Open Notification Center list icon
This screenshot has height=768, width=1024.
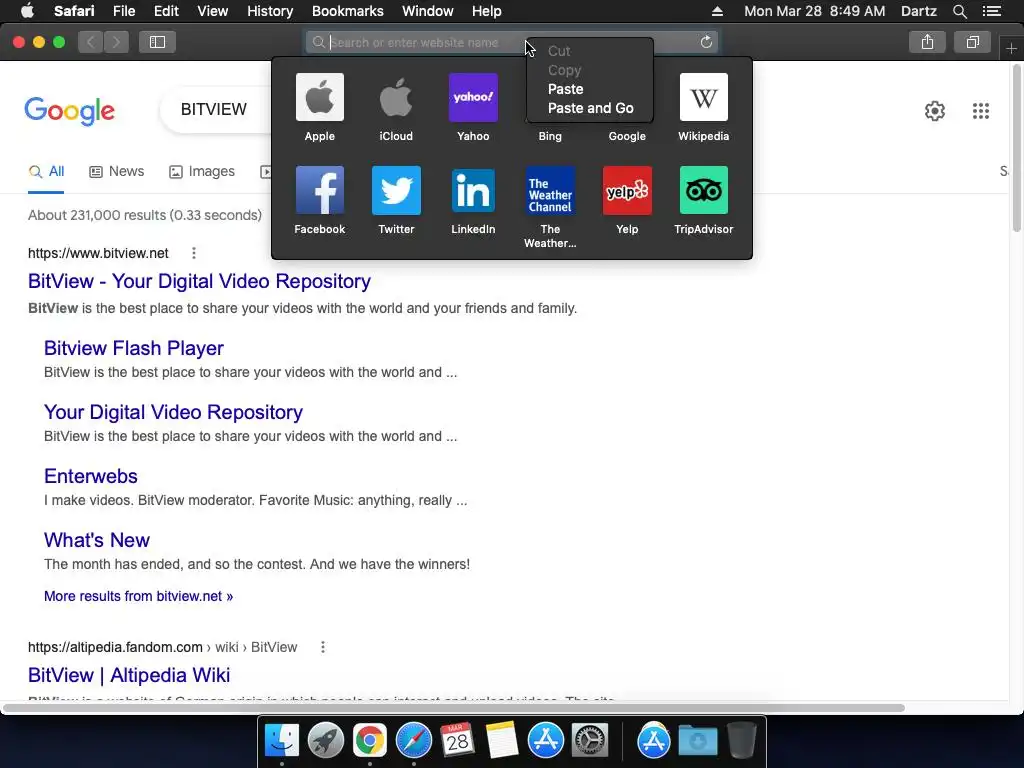[991, 11]
